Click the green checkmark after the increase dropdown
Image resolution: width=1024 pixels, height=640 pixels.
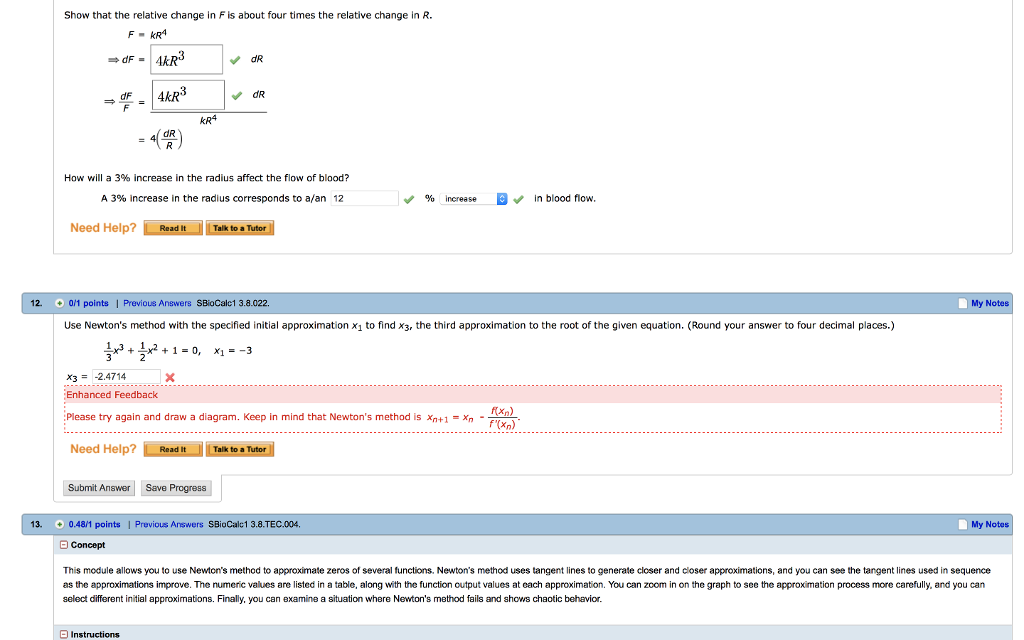(x=519, y=199)
